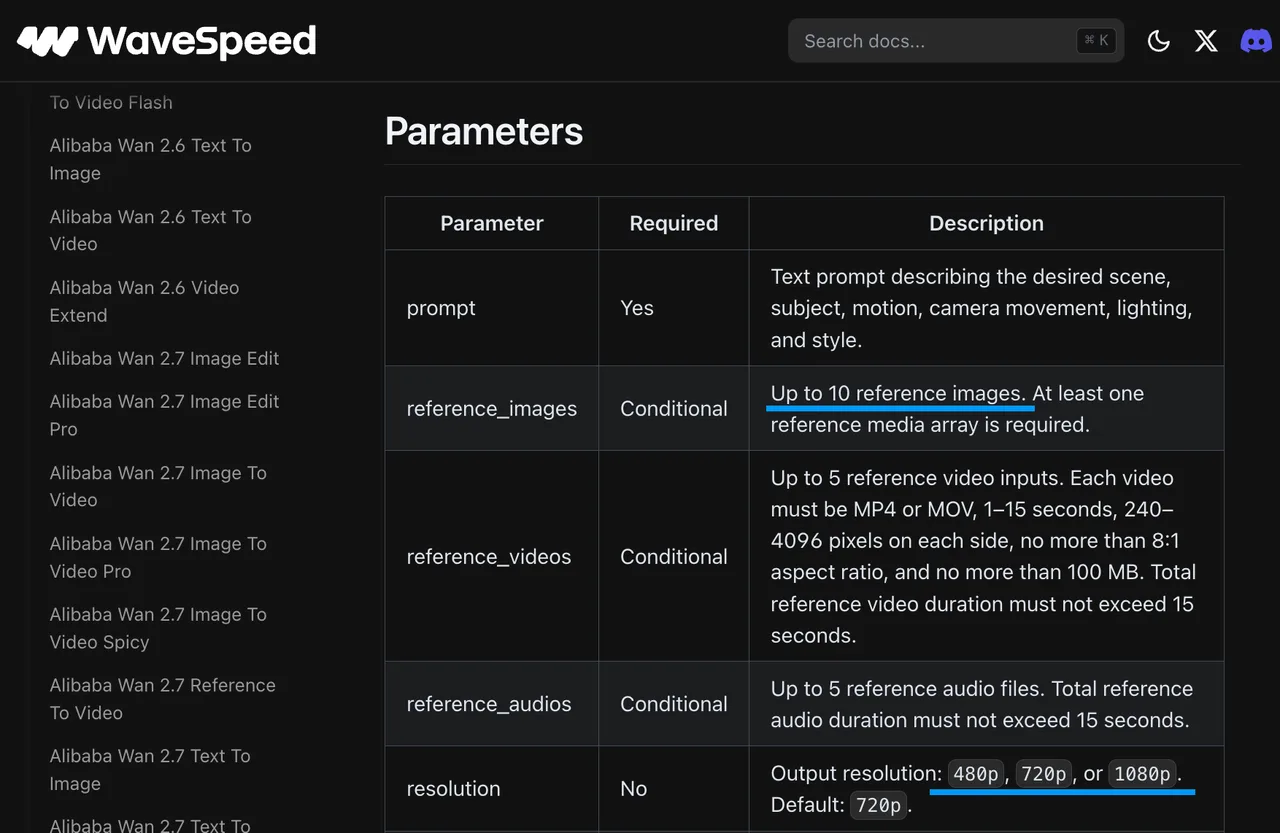Click the prompt description text
Screen dimensions: 1280x833
[981, 308]
